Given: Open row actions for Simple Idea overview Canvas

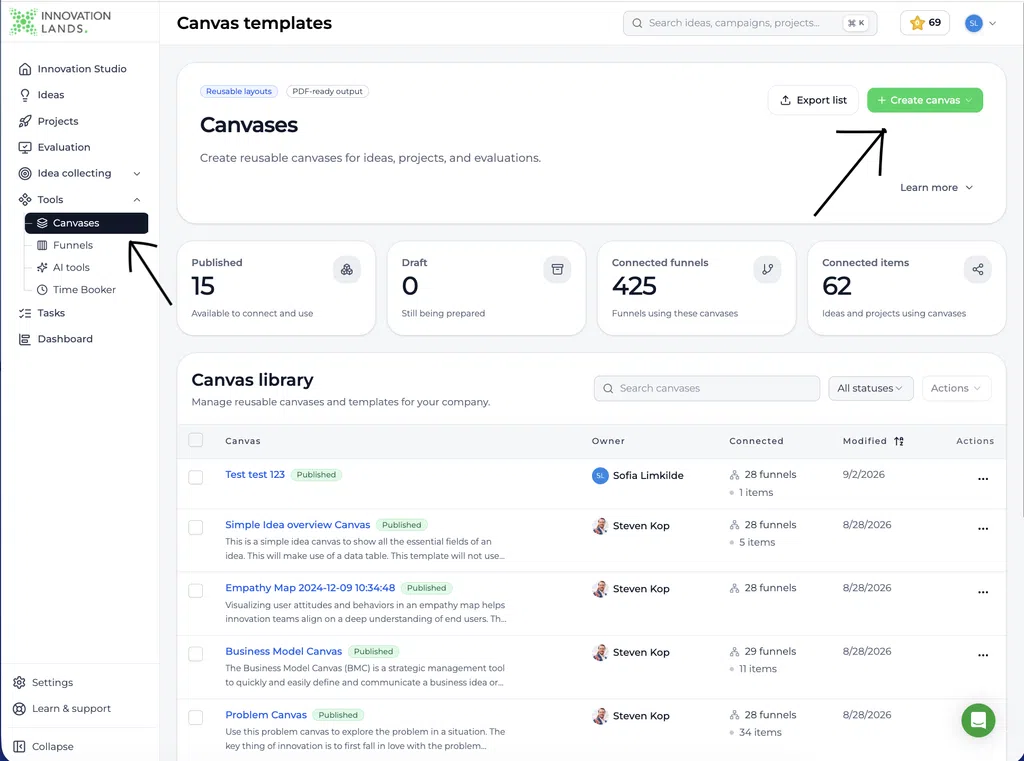Looking at the screenshot, I should pos(983,528).
